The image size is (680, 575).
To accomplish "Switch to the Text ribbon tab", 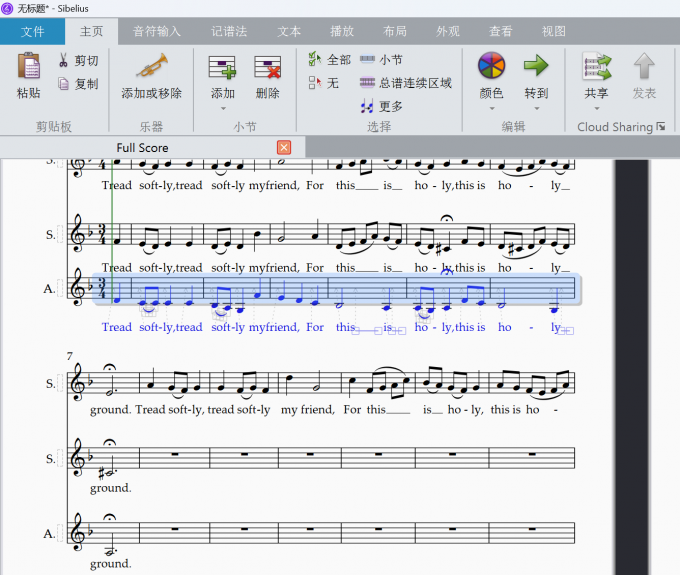I will (289, 31).
